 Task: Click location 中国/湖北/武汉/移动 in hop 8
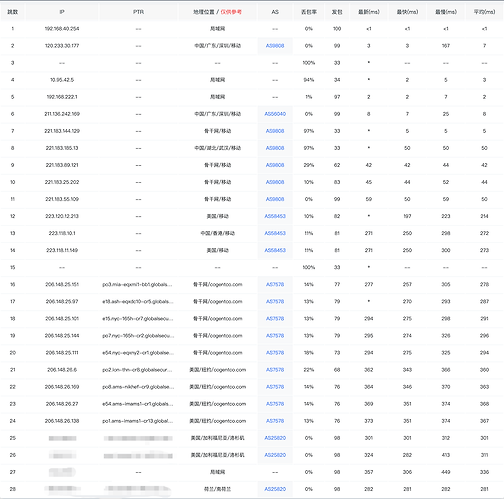(x=218, y=148)
